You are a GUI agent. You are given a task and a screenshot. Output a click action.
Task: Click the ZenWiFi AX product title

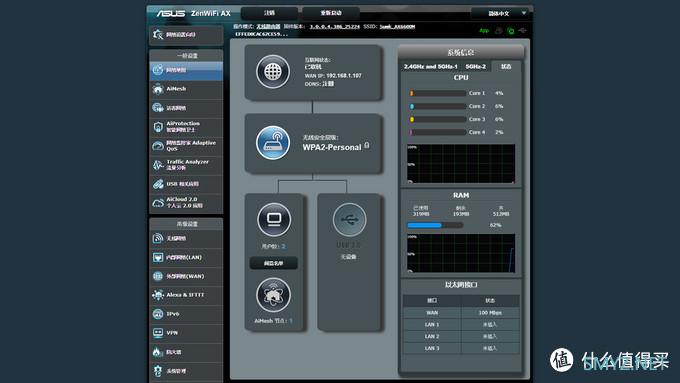[x=211, y=13]
